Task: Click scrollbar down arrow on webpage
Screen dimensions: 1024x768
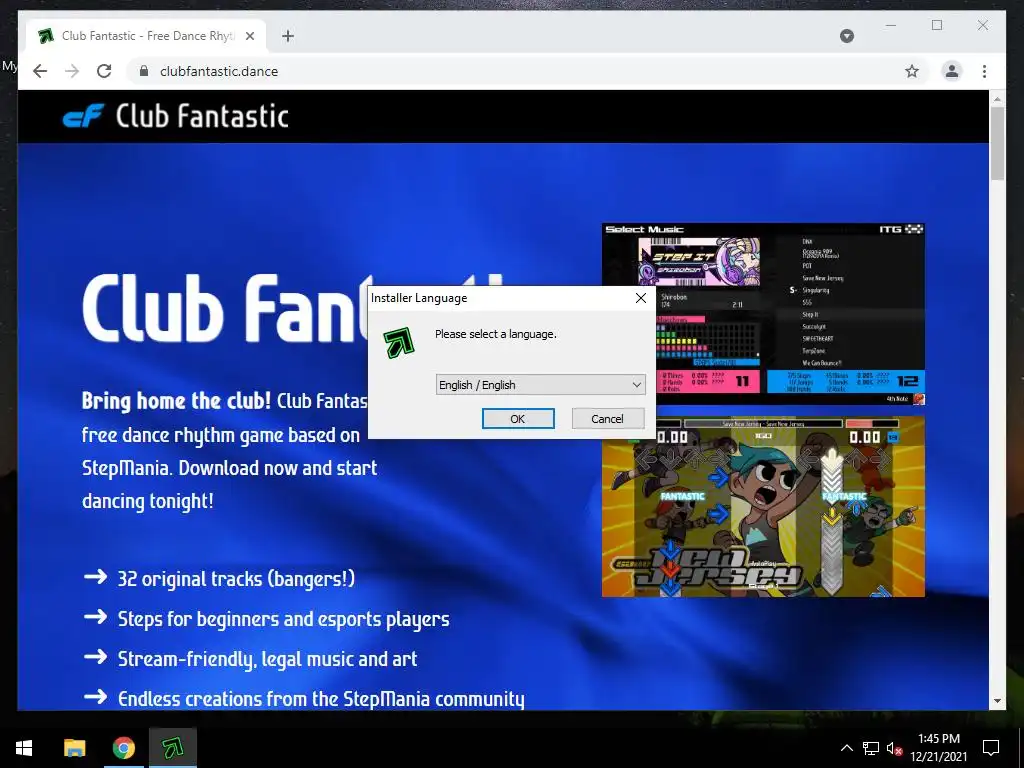Action: click(997, 701)
